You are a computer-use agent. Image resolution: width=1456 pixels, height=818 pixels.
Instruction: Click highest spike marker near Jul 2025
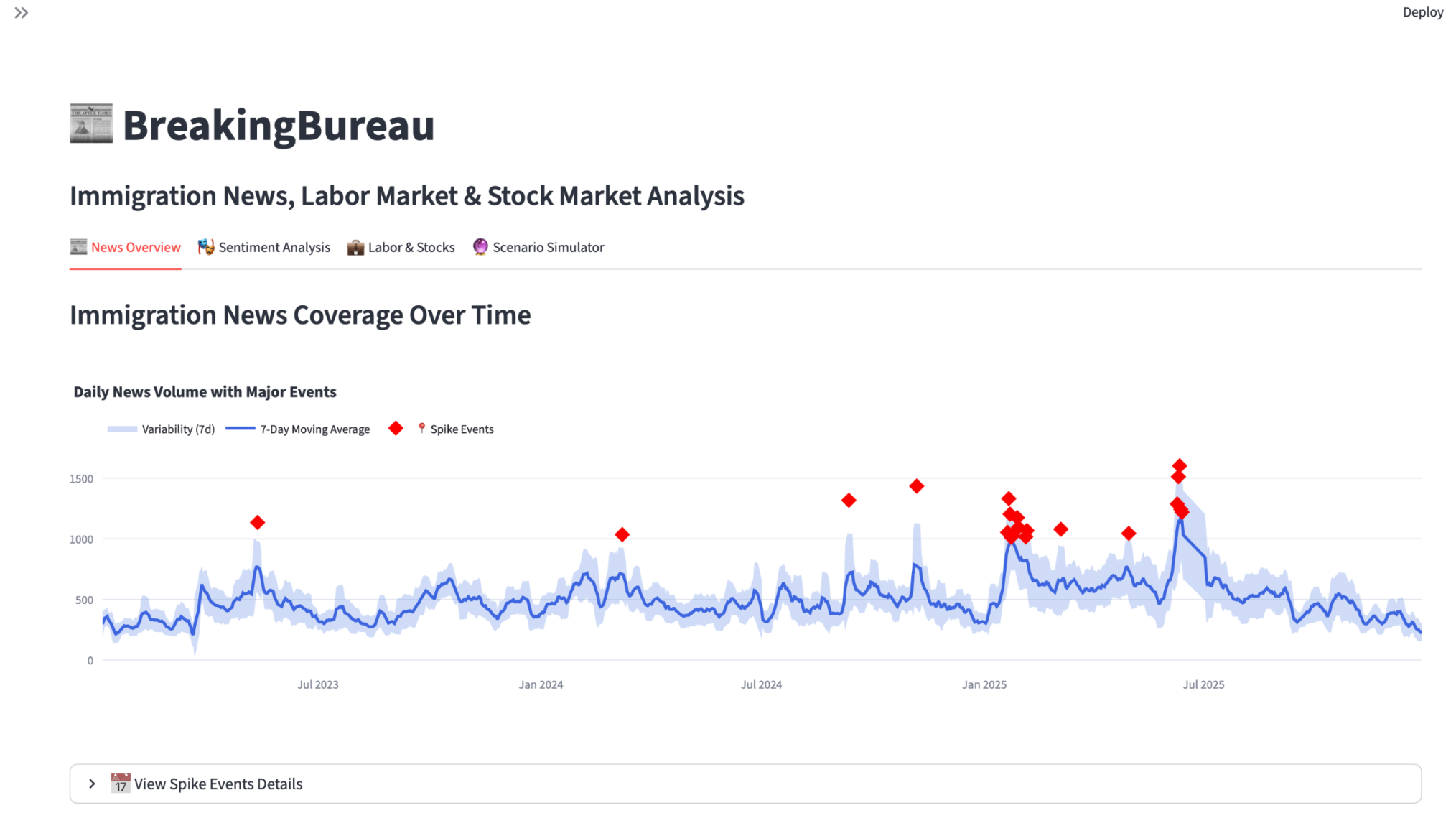click(1180, 465)
